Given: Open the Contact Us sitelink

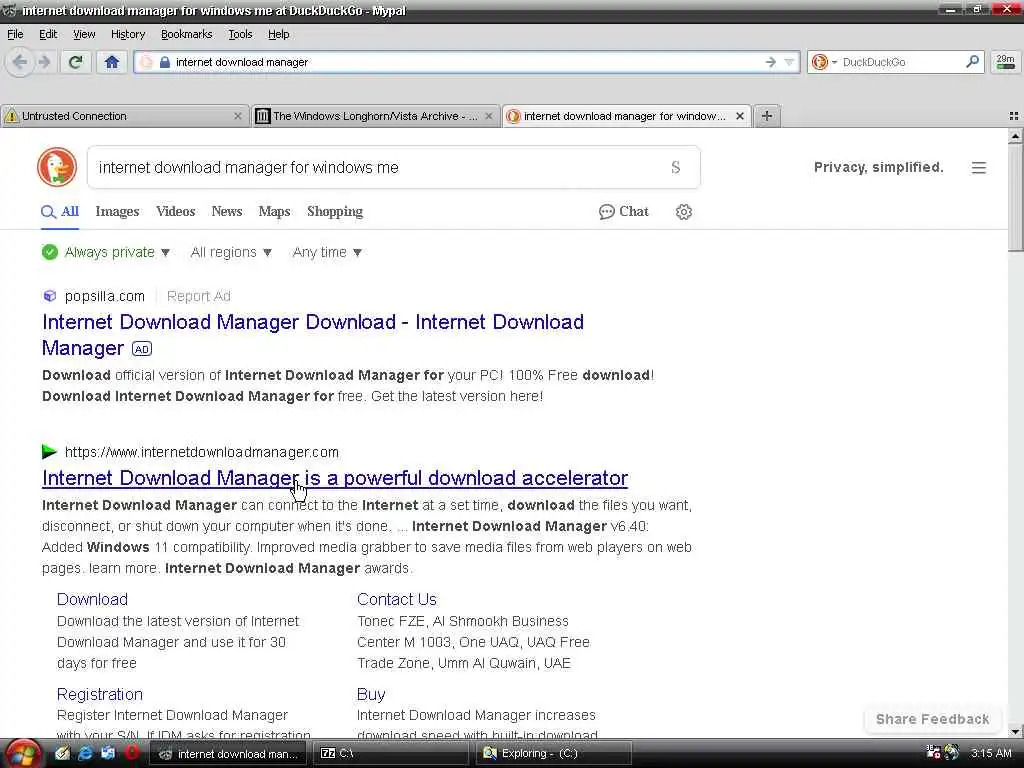Looking at the screenshot, I should coord(396,600).
